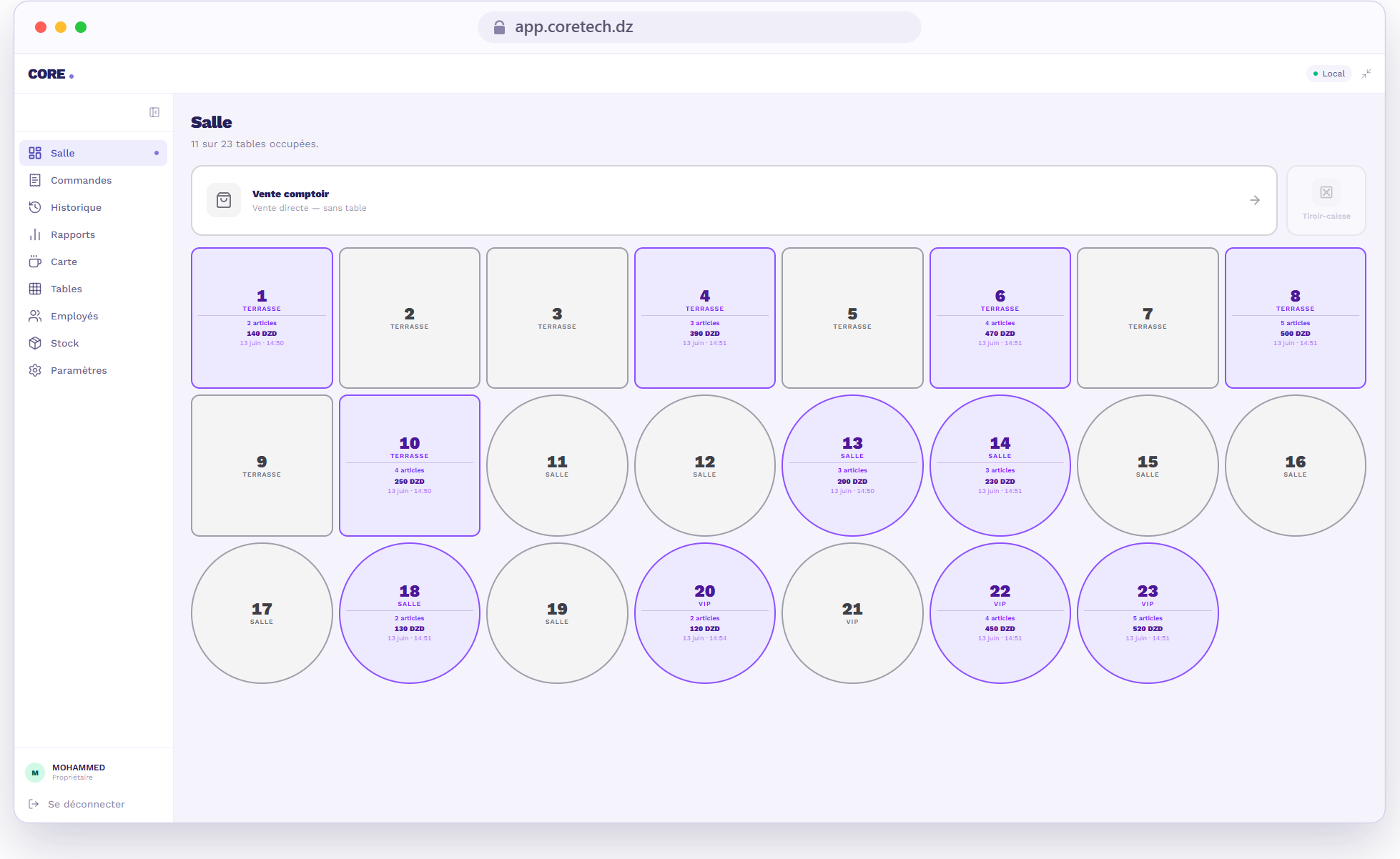The height and width of the screenshot is (859, 1400).
Task: Open the Historique clock icon
Action: [35, 207]
